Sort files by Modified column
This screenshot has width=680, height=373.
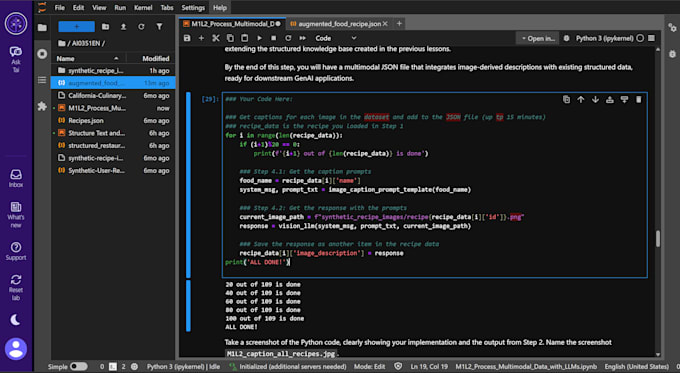(151, 59)
